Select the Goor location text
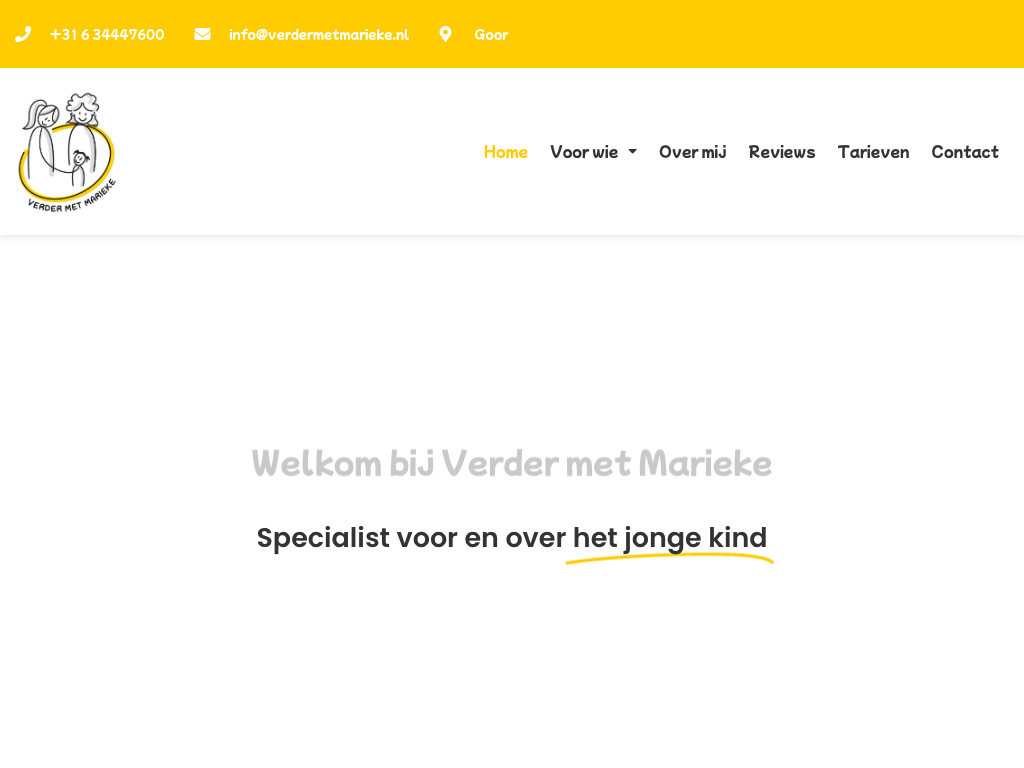Viewport: 1024px width, 768px height. 491,35
